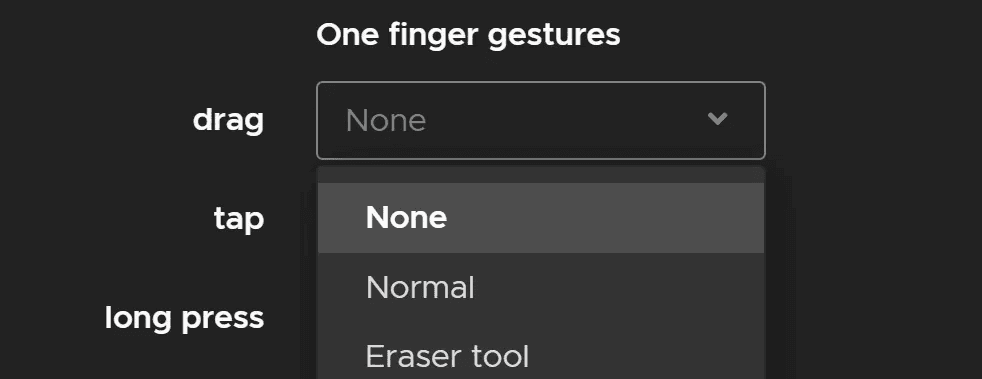This screenshot has width=982, height=379.
Task: Toggle the drag combo box closed
Action: click(540, 120)
